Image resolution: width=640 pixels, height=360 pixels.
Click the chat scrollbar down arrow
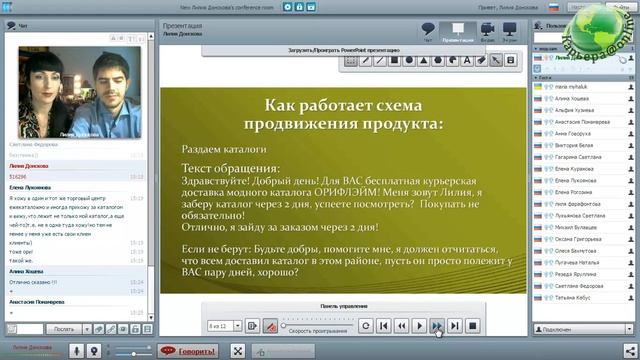(151, 317)
